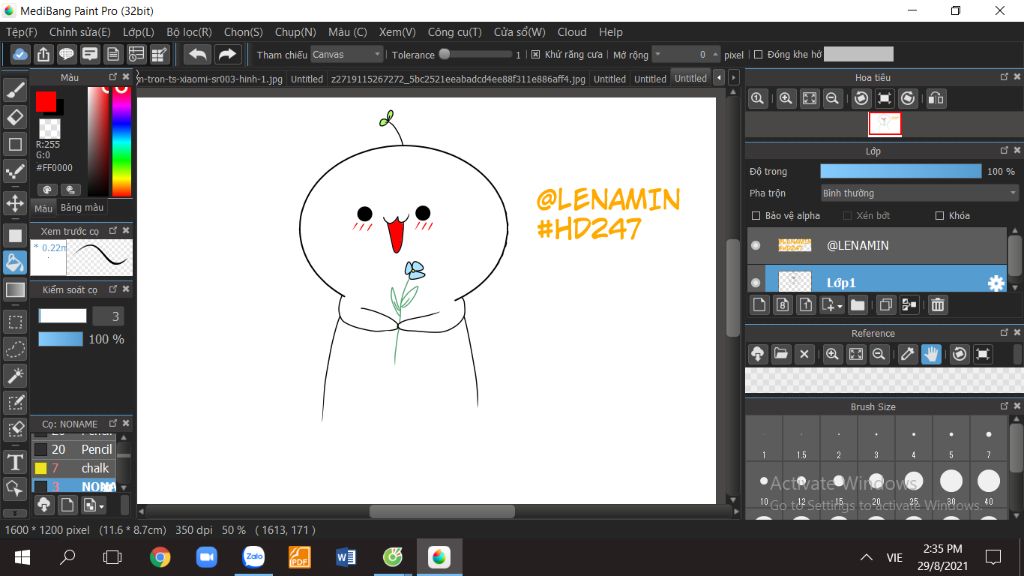Select the Move tool
Screen dimensions: 1024x576
(15, 203)
